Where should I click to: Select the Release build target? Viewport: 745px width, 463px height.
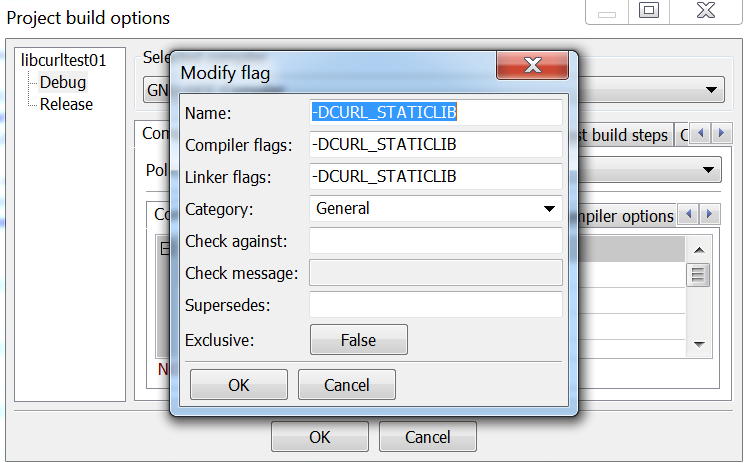click(x=66, y=104)
